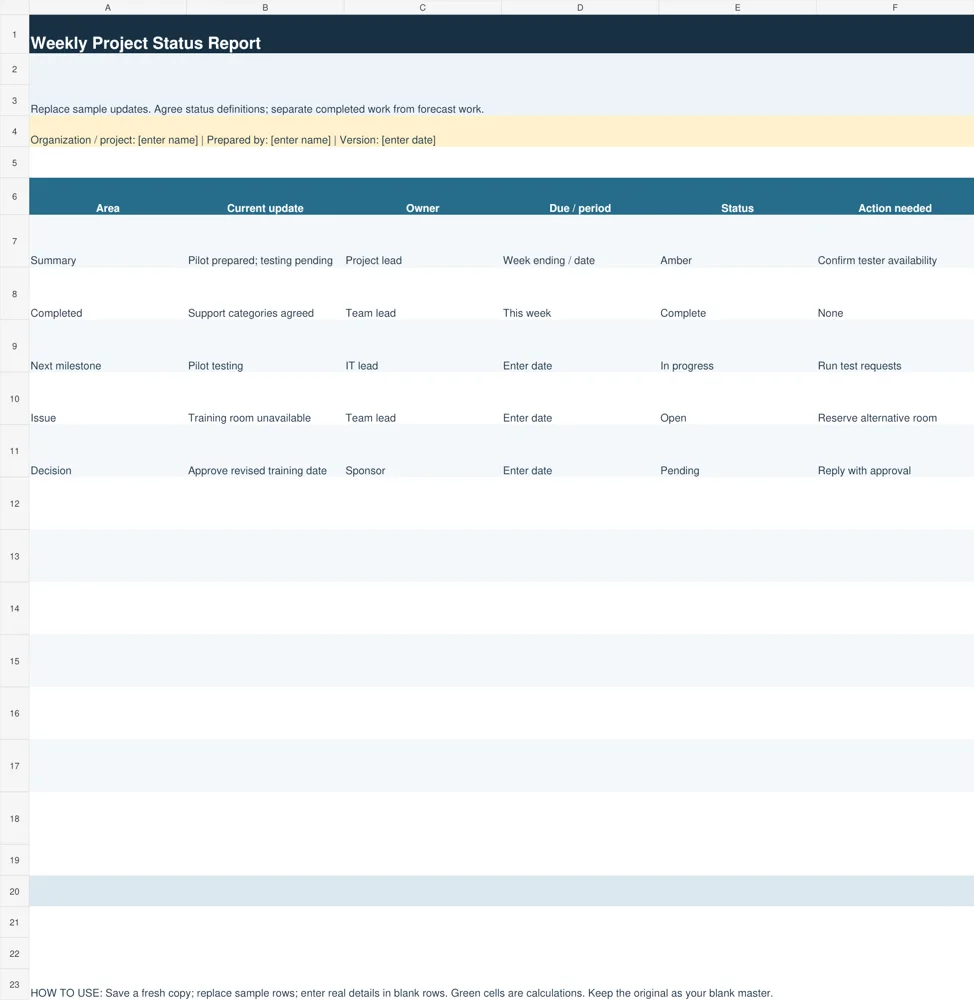The image size is (974, 1000).
Task: Select the 'Sponsor' cell
Action: [422, 451]
